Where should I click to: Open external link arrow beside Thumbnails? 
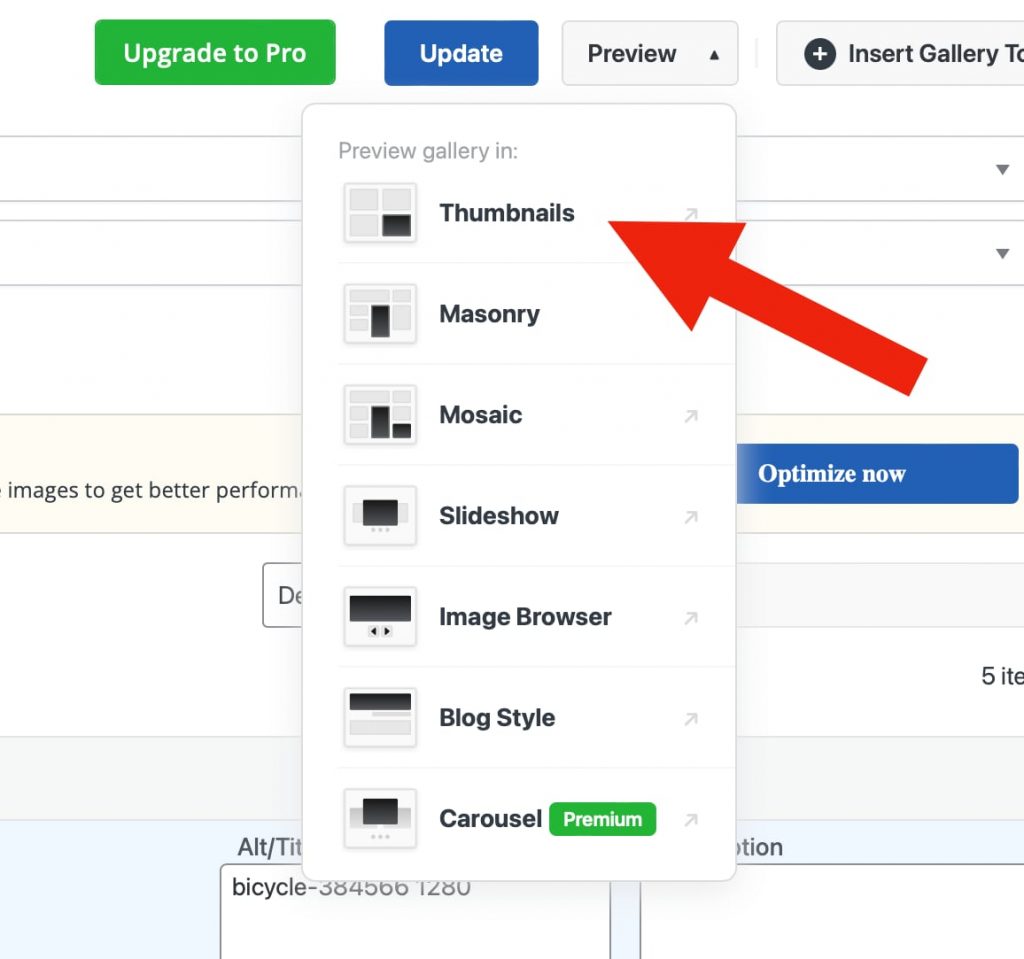(691, 214)
